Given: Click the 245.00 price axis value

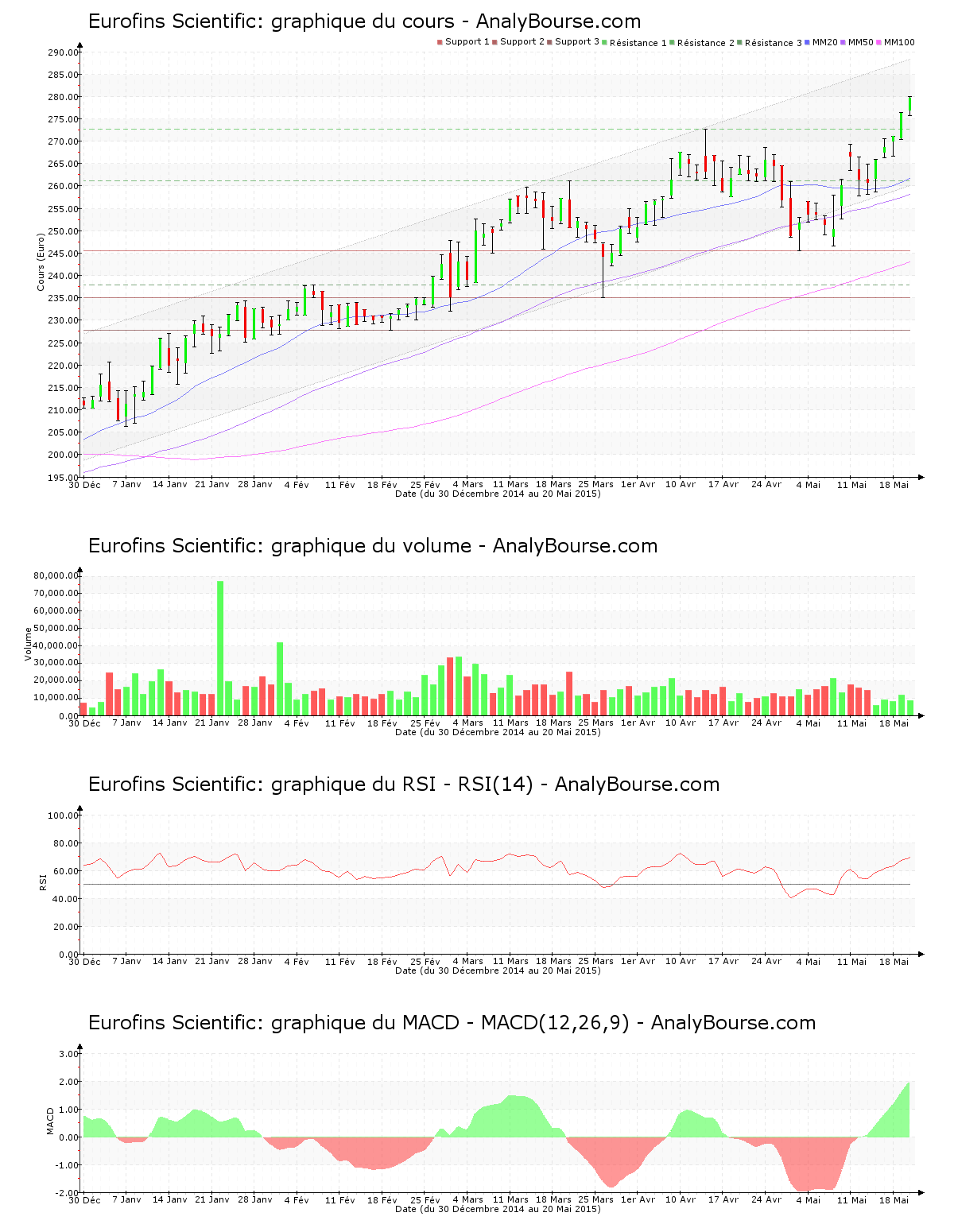Looking at the screenshot, I should 63,254.
